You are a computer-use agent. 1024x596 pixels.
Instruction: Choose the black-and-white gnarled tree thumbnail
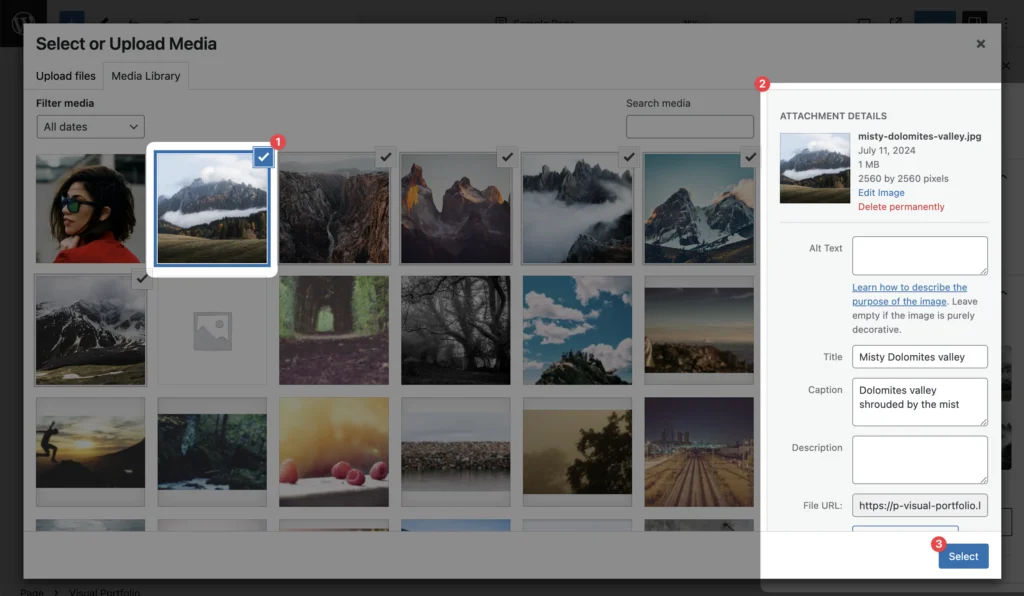[456, 330]
